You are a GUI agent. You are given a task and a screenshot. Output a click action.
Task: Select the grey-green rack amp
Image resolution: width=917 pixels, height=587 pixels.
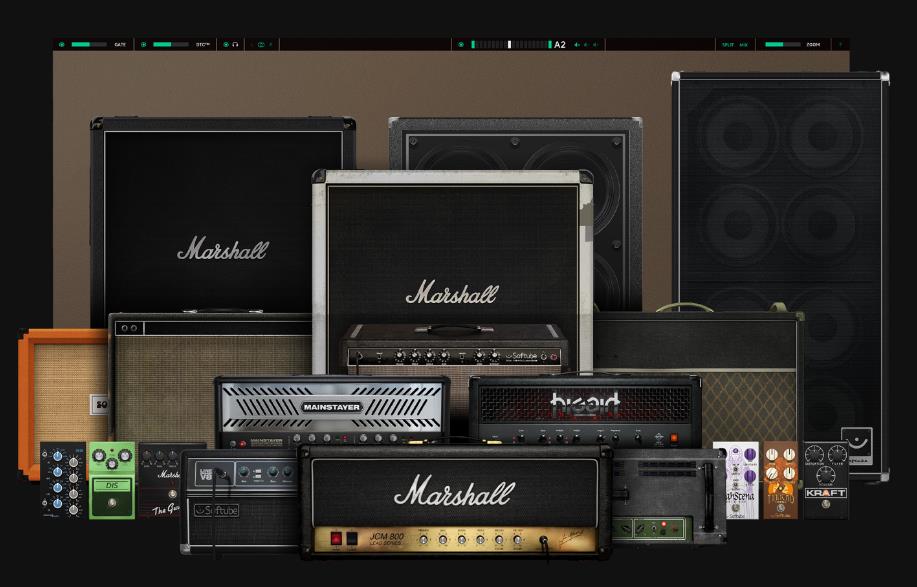pos(668,496)
